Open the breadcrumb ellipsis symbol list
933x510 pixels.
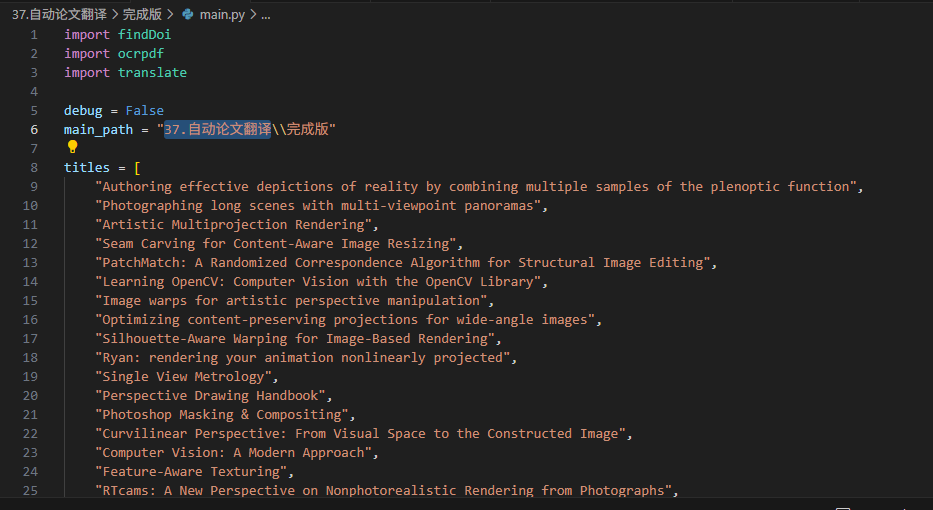pyautogui.click(x=265, y=14)
